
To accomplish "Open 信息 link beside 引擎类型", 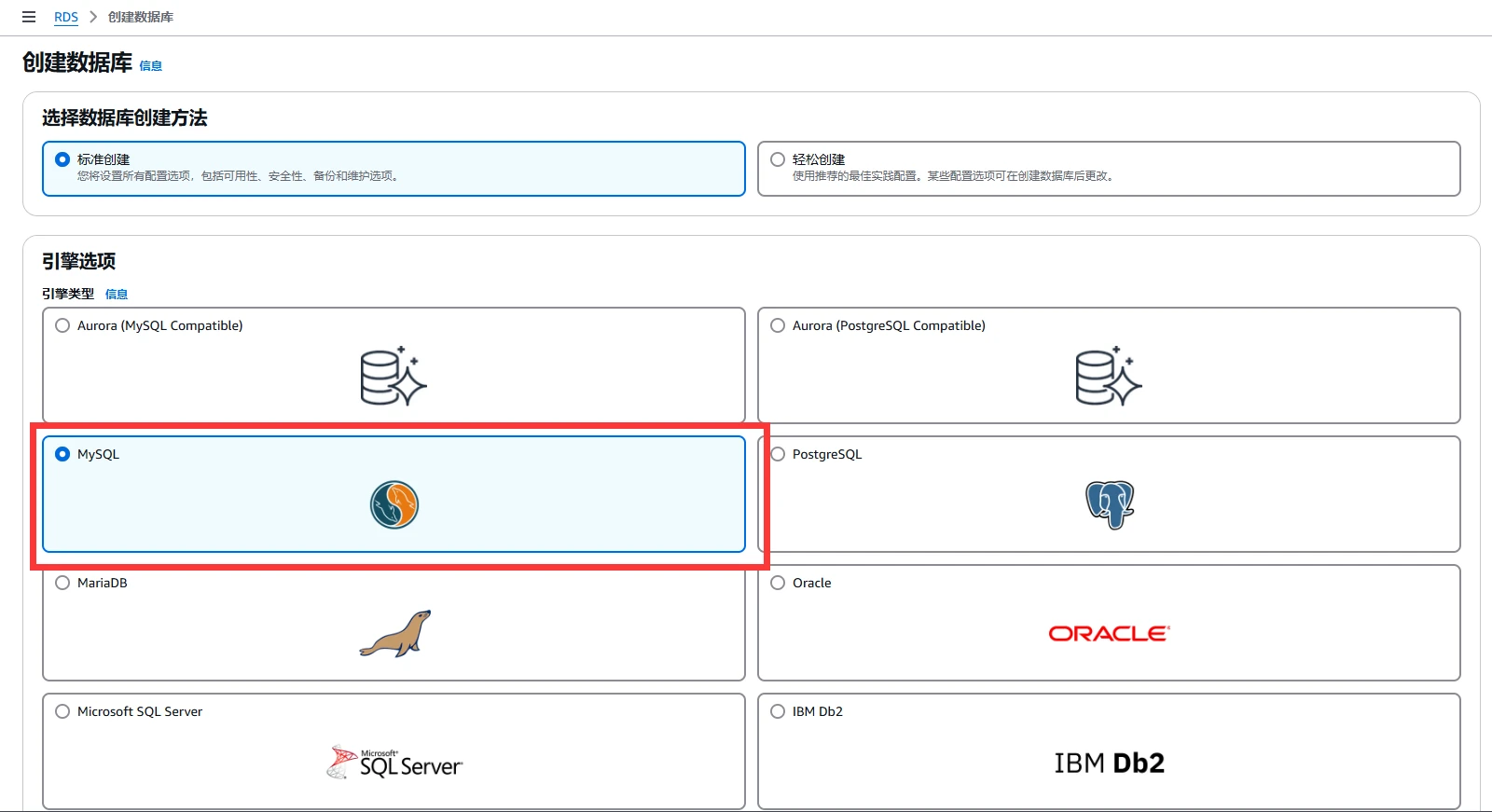I will tap(117, 294).
